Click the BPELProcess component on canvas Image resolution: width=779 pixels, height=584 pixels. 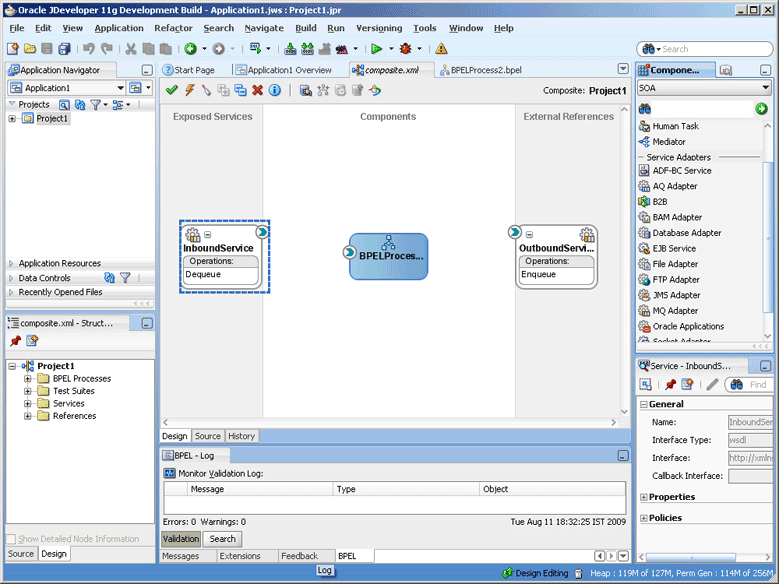(x=389, y=256)
